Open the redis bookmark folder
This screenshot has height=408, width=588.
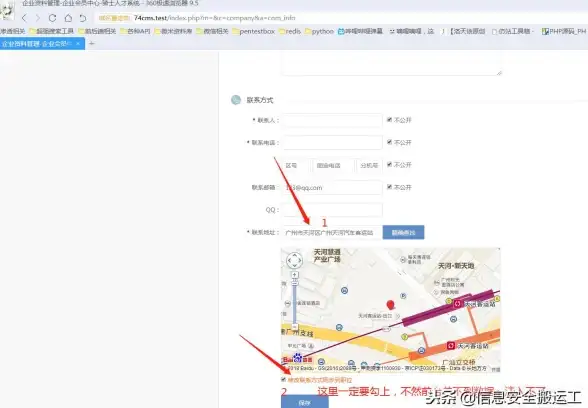pyautogui.click(x=290, y=32)
